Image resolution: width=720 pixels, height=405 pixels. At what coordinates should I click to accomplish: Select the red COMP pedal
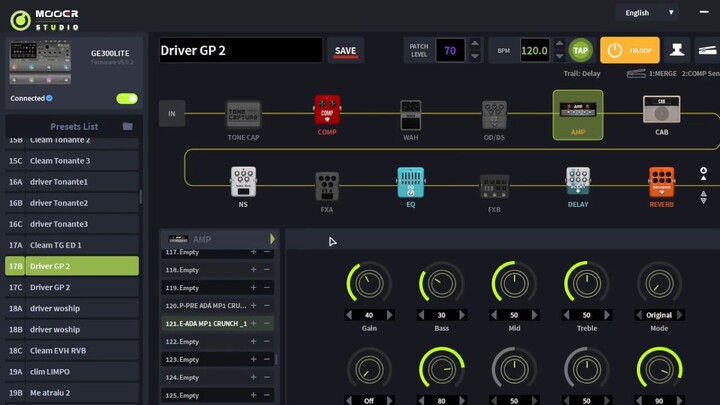[327, 110]
